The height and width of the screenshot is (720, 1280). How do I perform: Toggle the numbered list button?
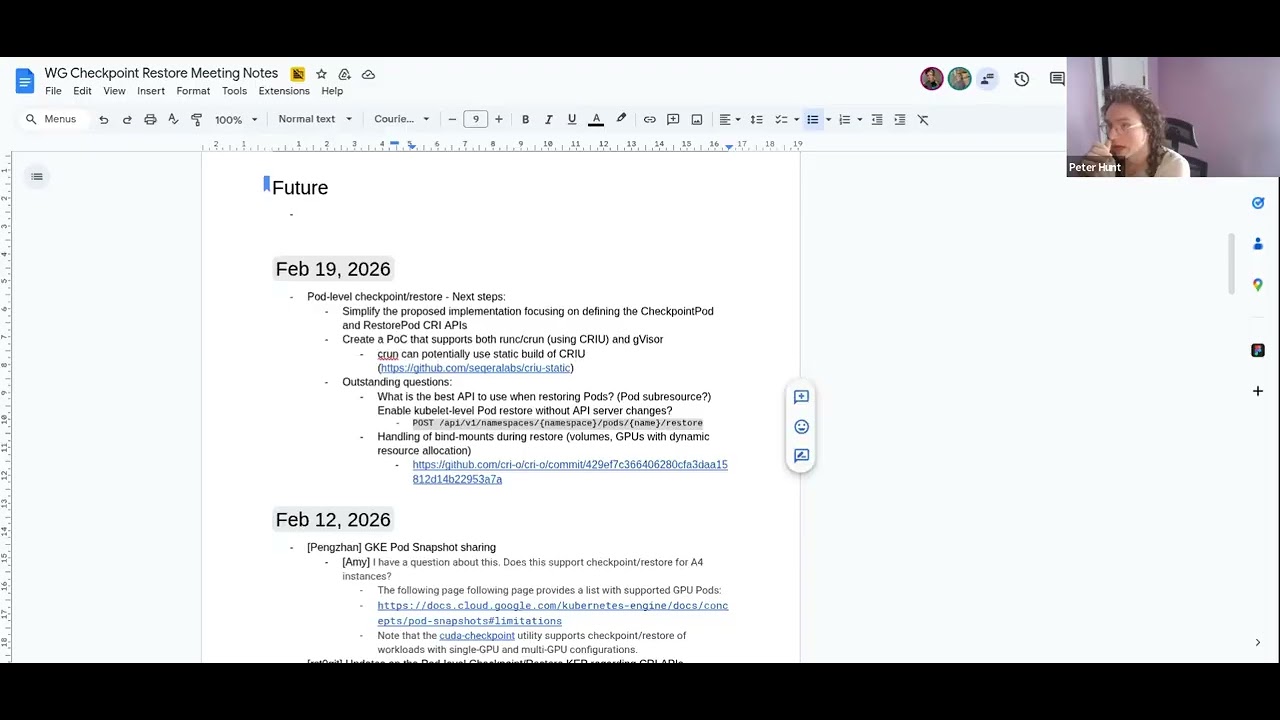click(x=844, y=119)
